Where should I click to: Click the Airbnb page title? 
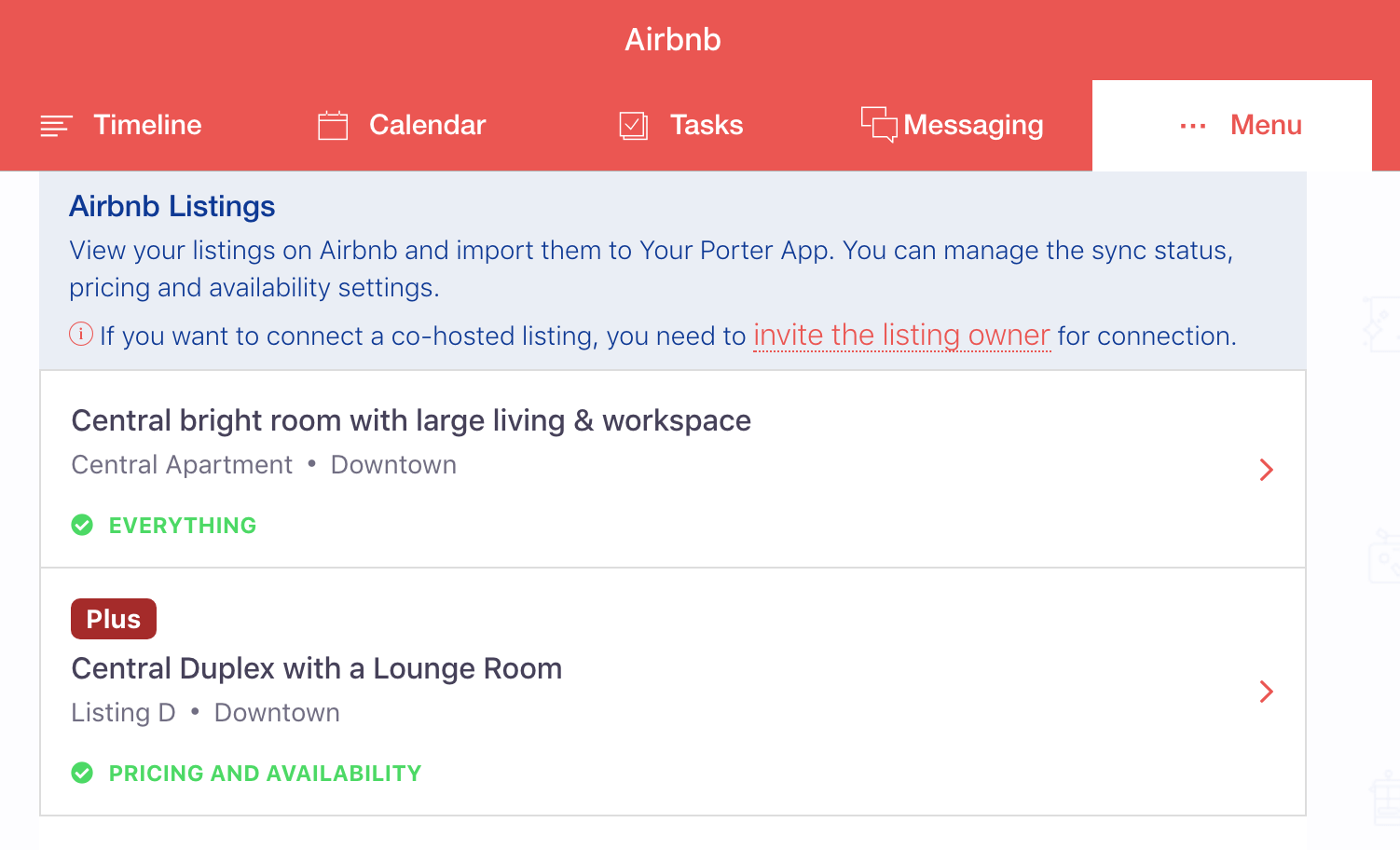point(673,39)
